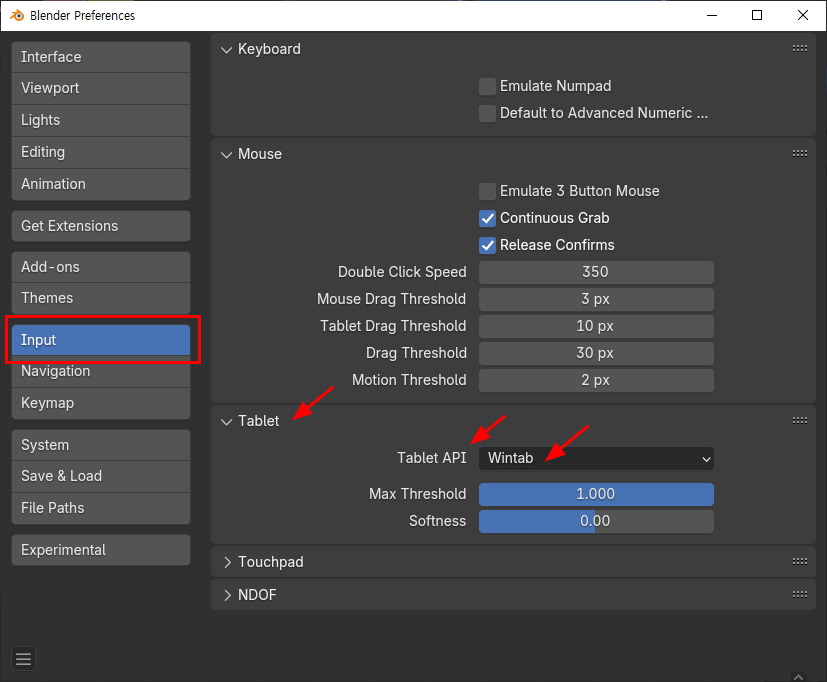Grab the Mouse panel drag handle
Screen dimensions: 827x682
click(x=800, y=153)
